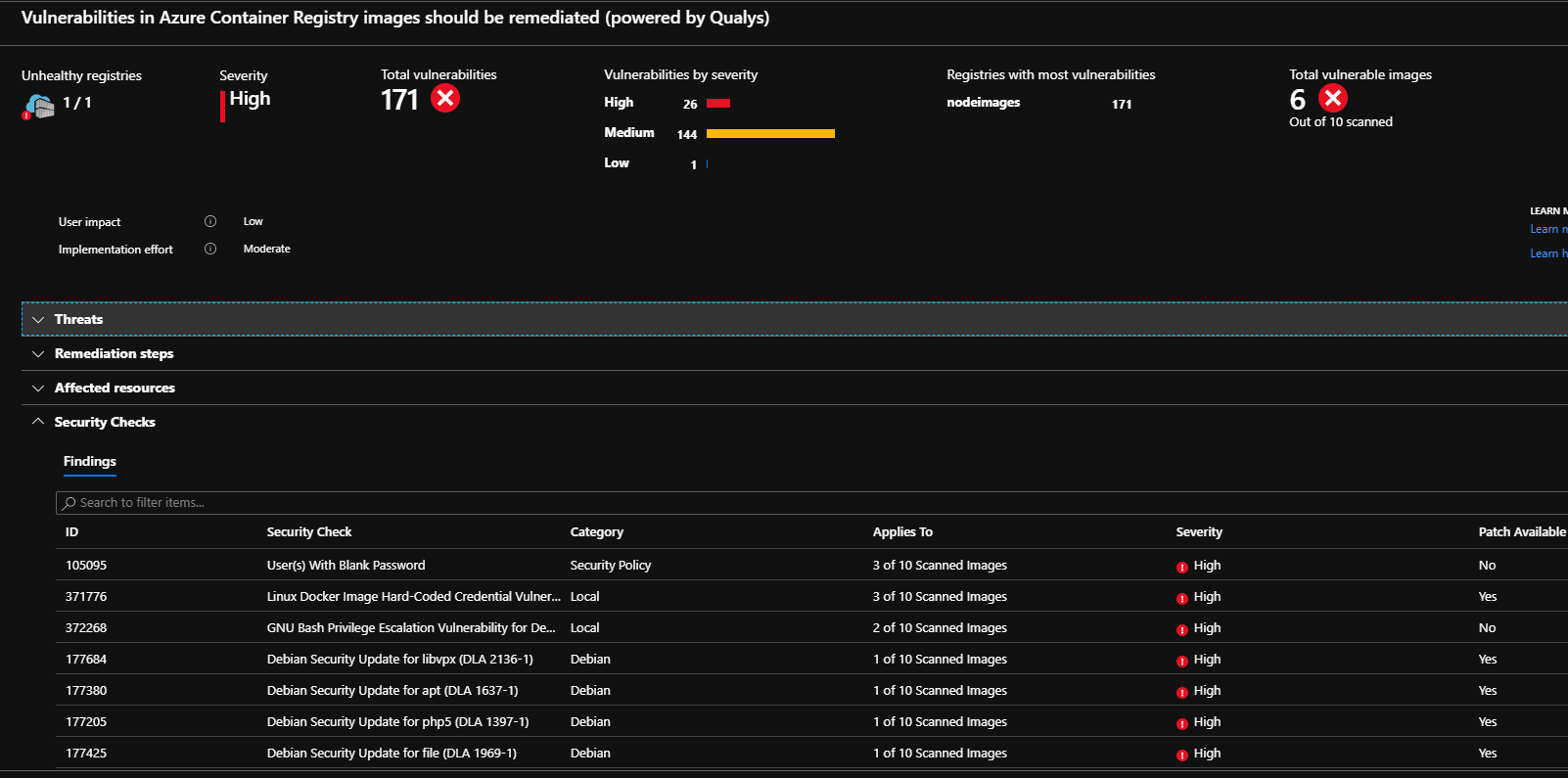
Task: Sort by the Severity column header
Action: tap(1199, 532)
